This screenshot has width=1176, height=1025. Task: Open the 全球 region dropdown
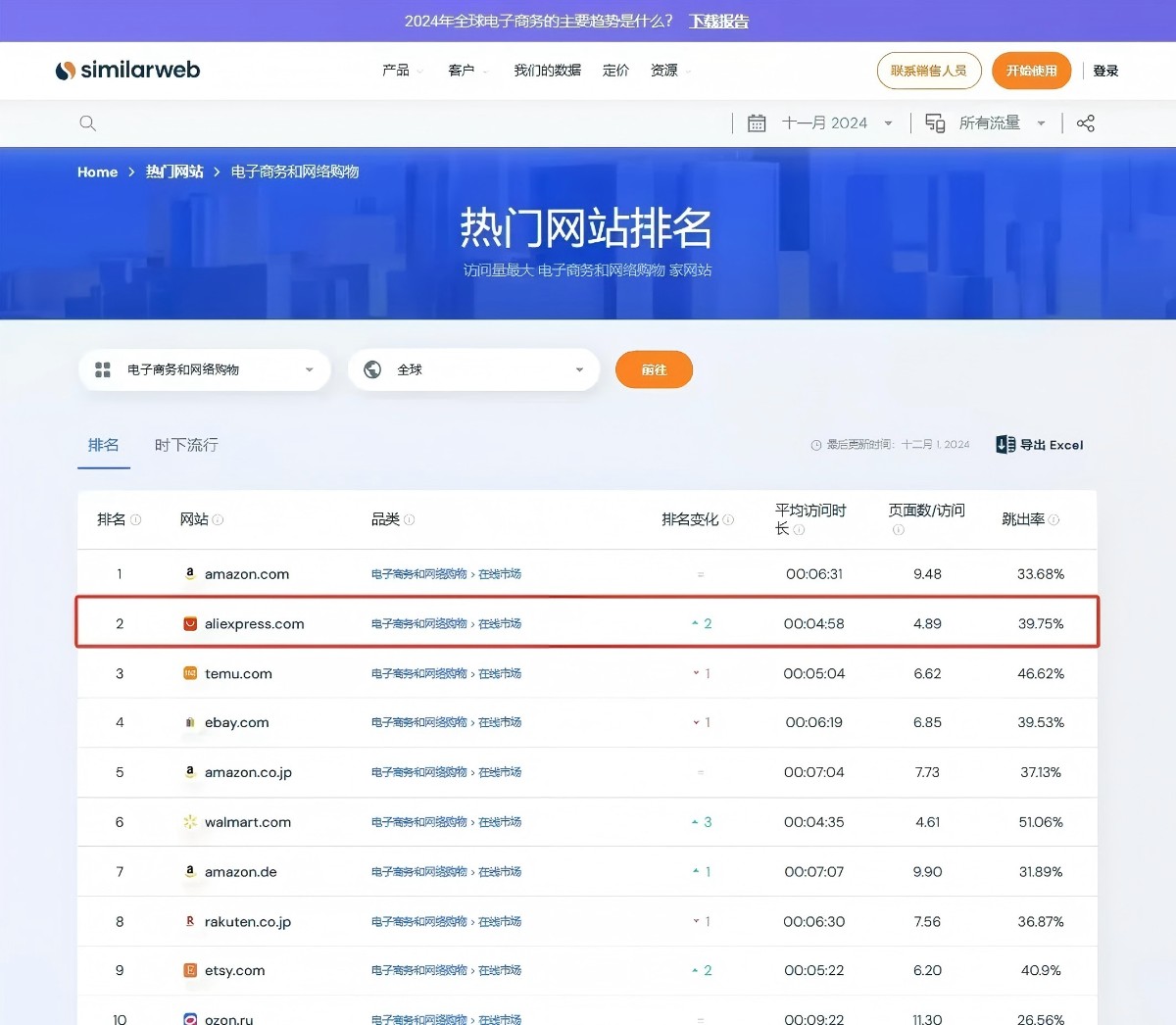pos(473,369)
